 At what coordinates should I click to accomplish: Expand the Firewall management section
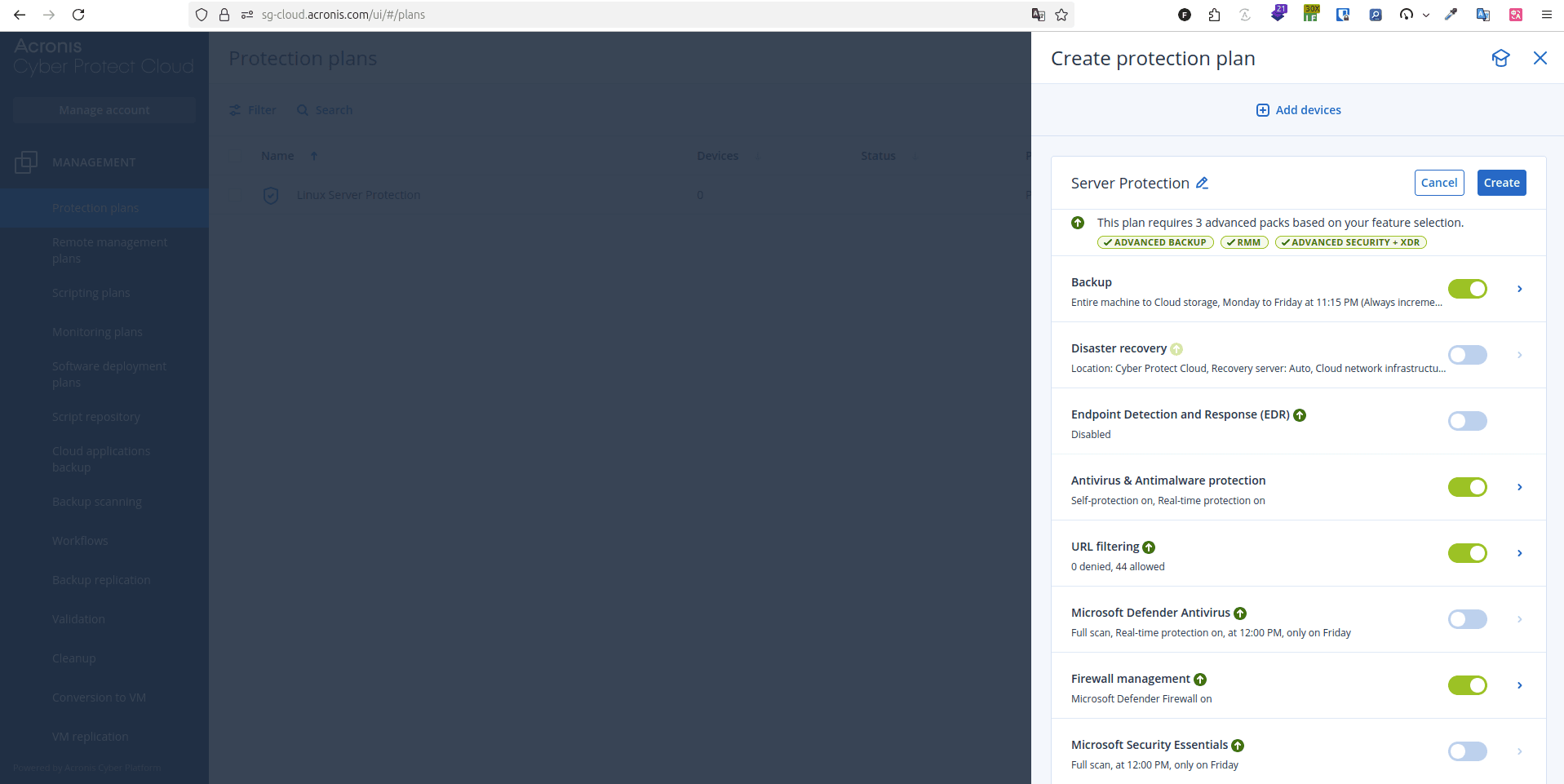click(1519, 685)
